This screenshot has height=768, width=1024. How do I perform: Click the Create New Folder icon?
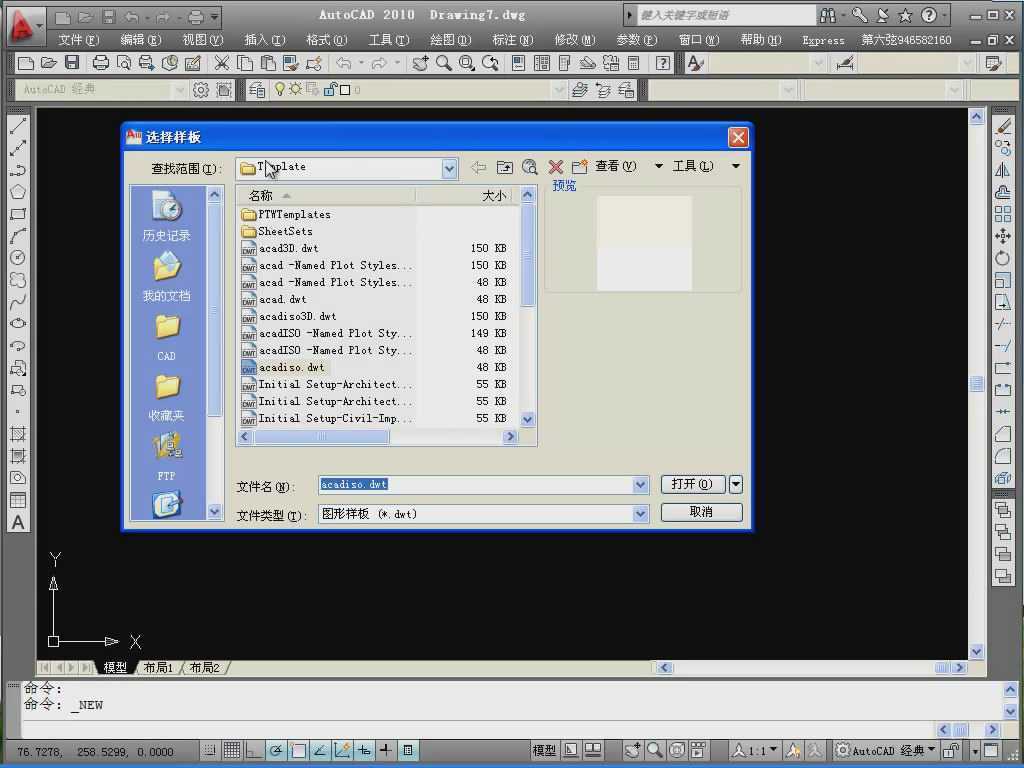(579, 167)
